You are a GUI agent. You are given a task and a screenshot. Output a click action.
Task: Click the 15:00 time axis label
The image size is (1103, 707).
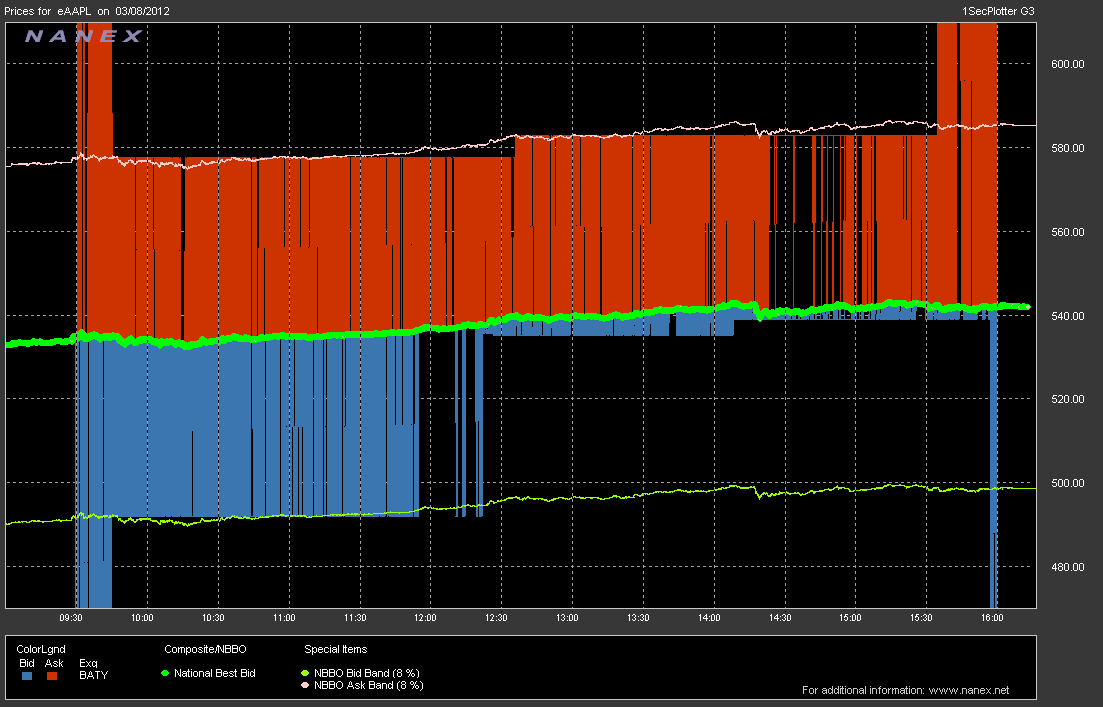pos(850,618)
